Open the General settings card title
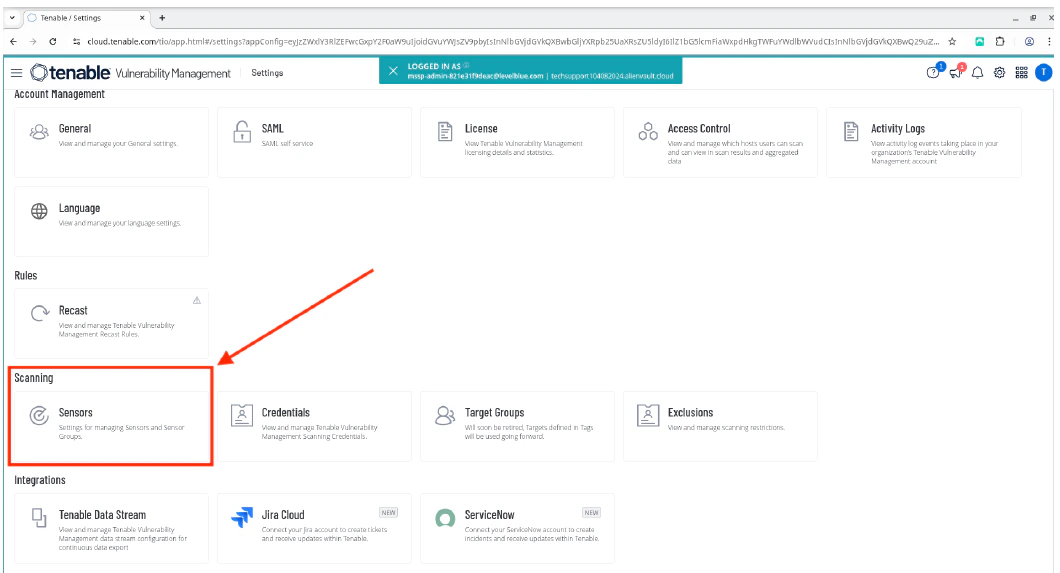The width and height of the screenshot is (1060, 573). pos(74,128)
